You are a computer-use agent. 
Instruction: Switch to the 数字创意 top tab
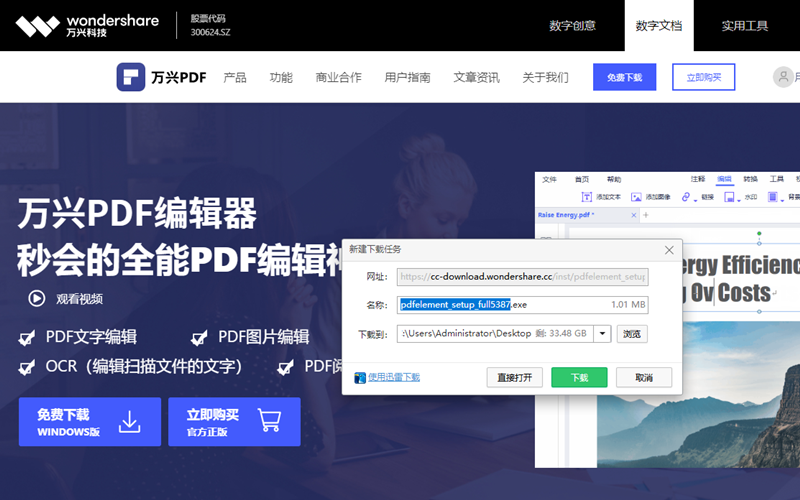(x=574, y=25)
